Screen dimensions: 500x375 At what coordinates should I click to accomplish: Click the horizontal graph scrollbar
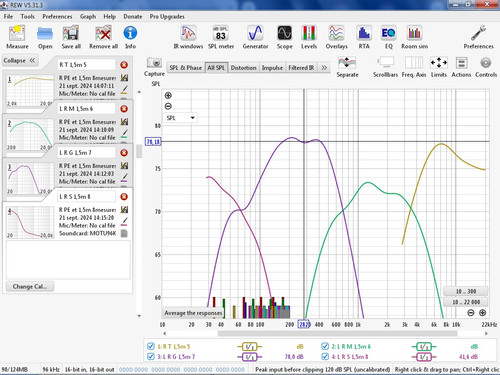pos(337,333)
